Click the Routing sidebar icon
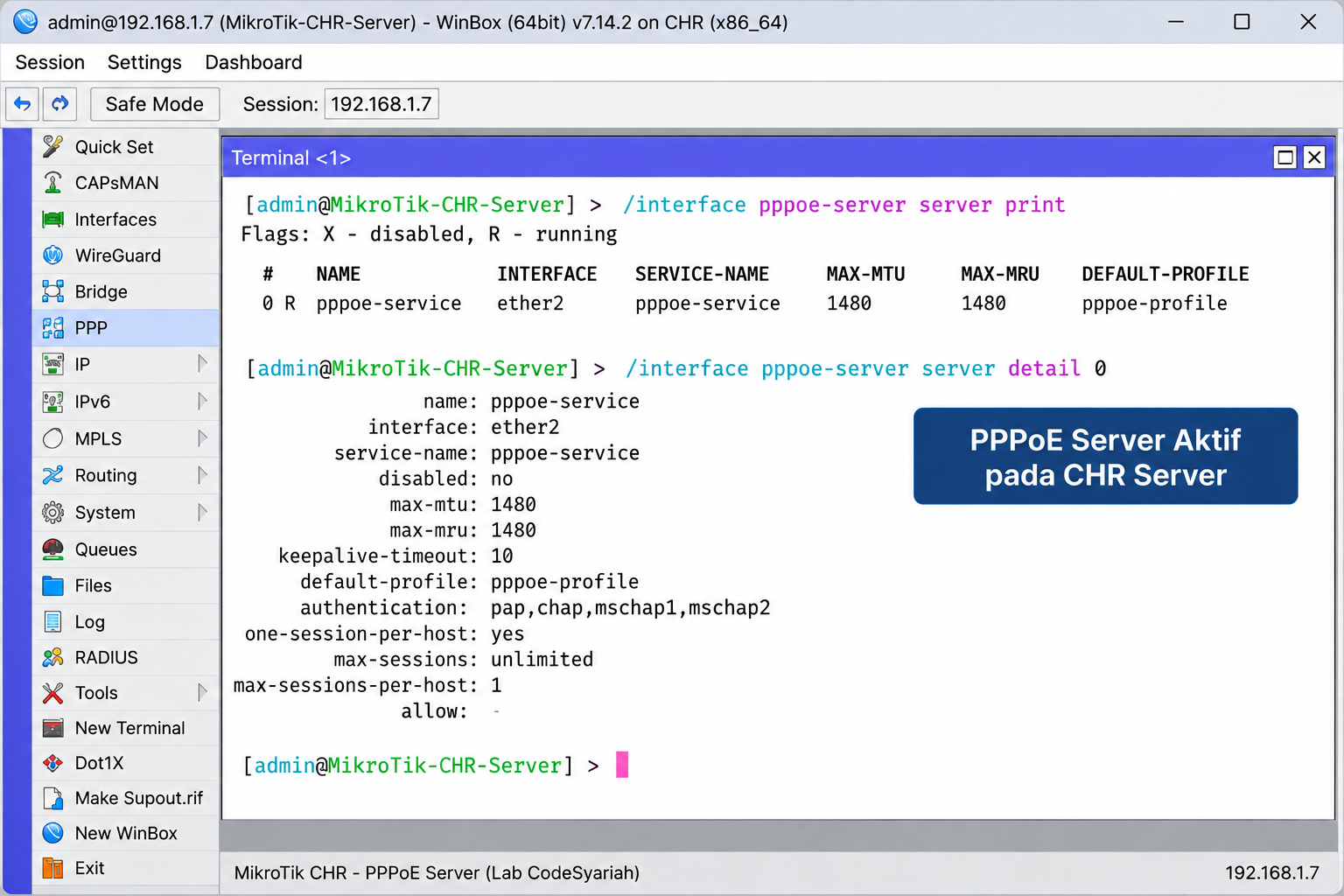This screenshot has width=1344, height=896. pos(52,475)
